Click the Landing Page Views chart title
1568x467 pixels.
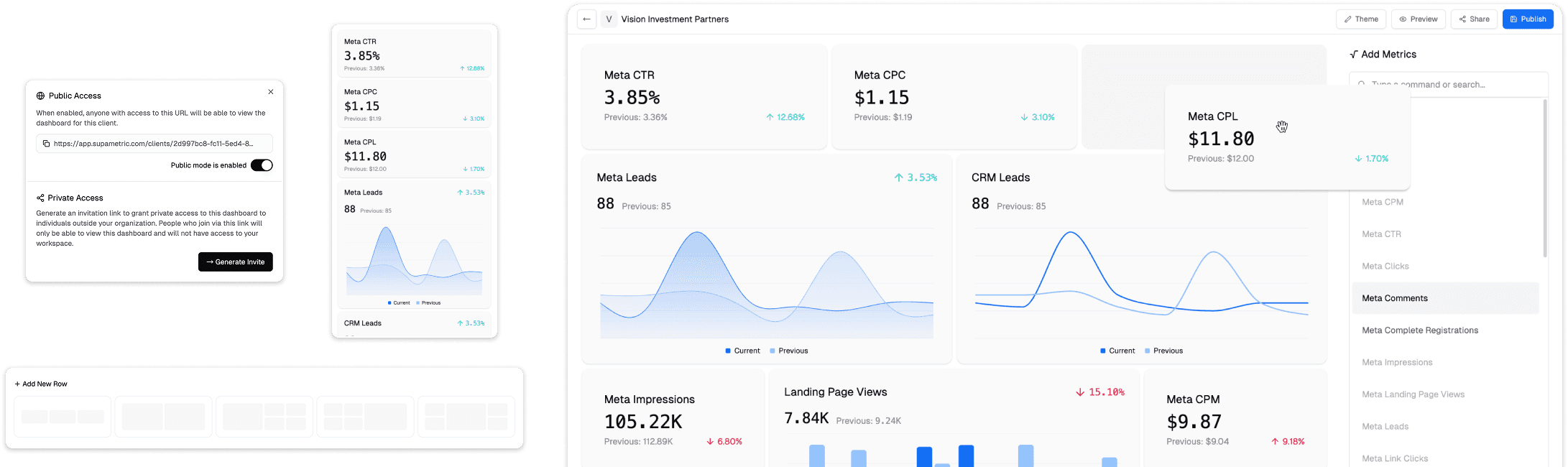click(x=836, y=392)
